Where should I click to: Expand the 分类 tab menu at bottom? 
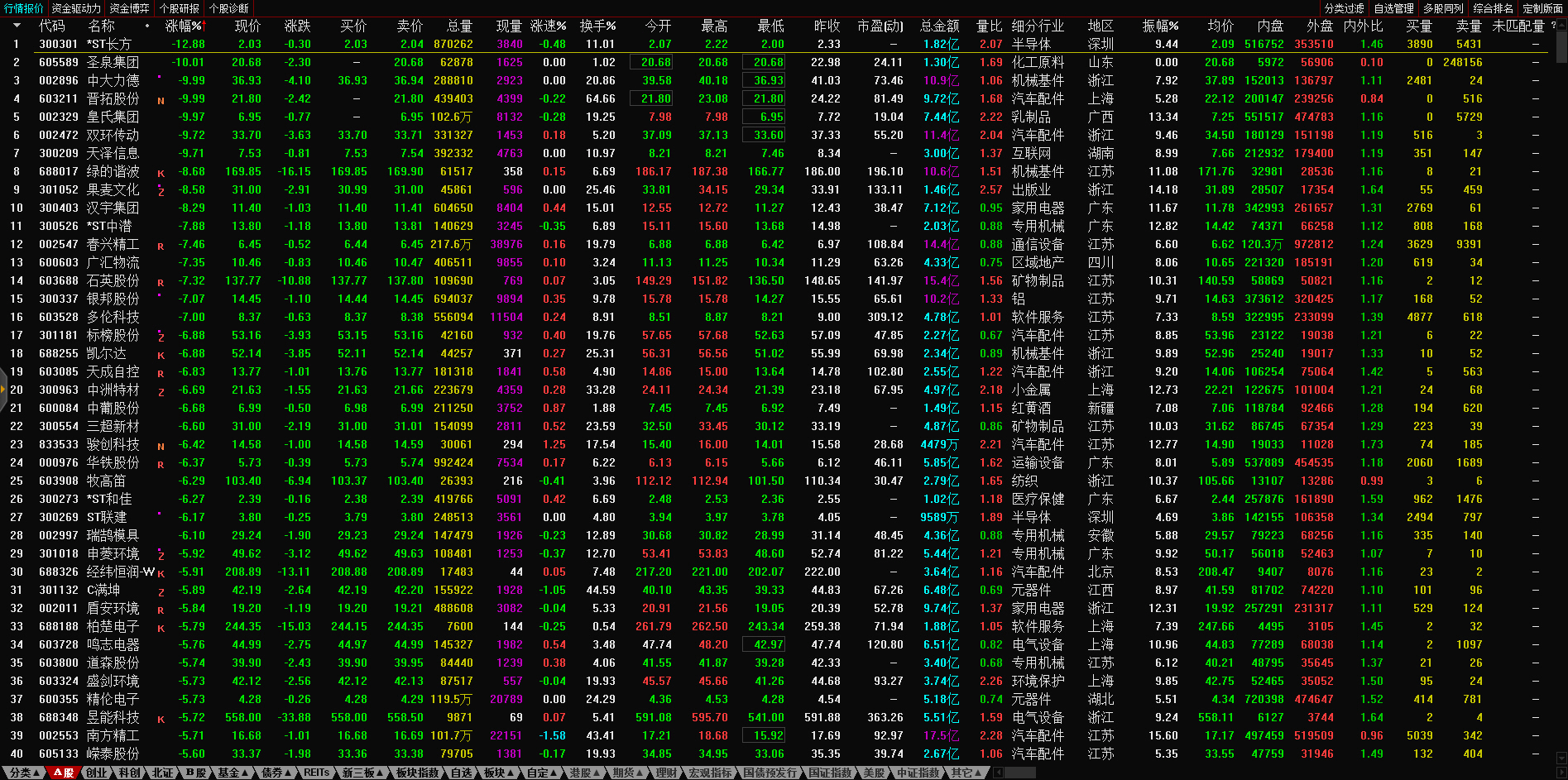(24, 773)
